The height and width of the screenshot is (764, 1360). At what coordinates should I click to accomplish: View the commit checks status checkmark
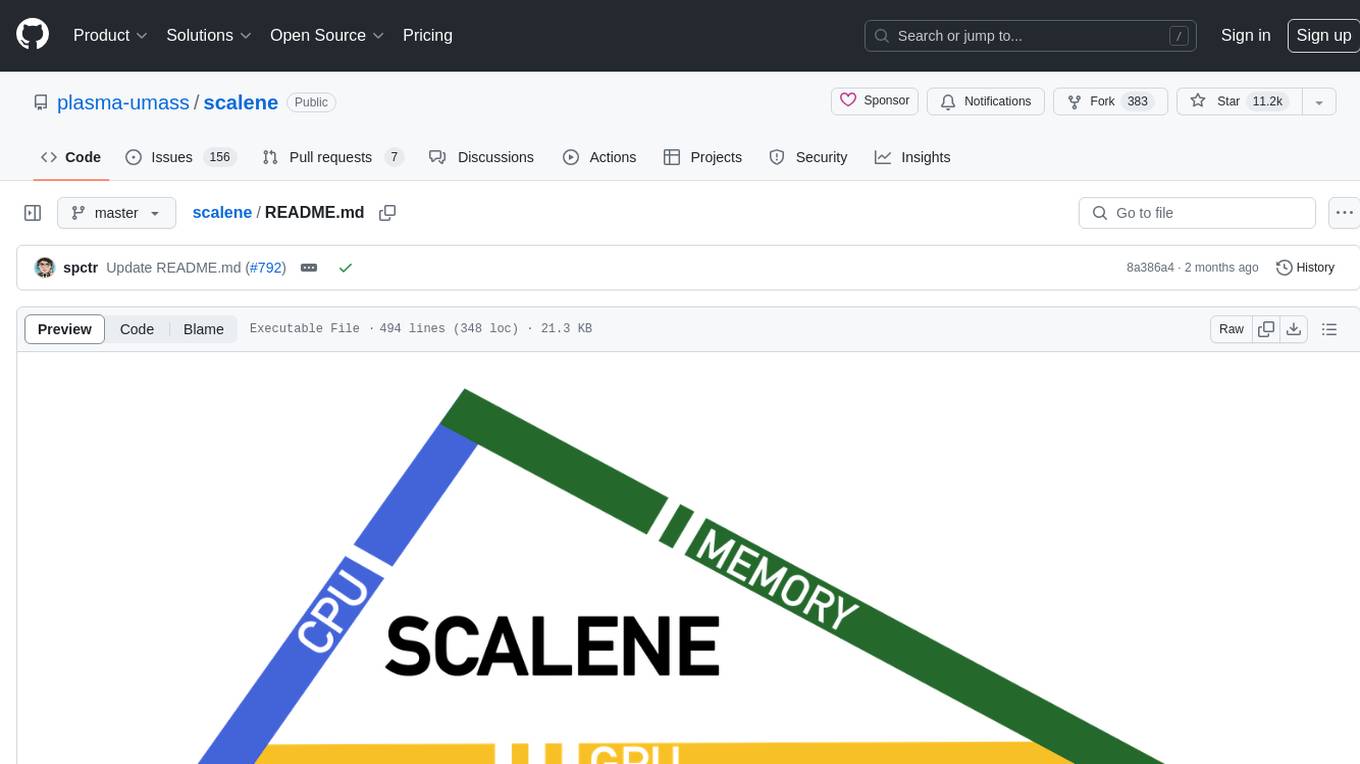point(346,268)
